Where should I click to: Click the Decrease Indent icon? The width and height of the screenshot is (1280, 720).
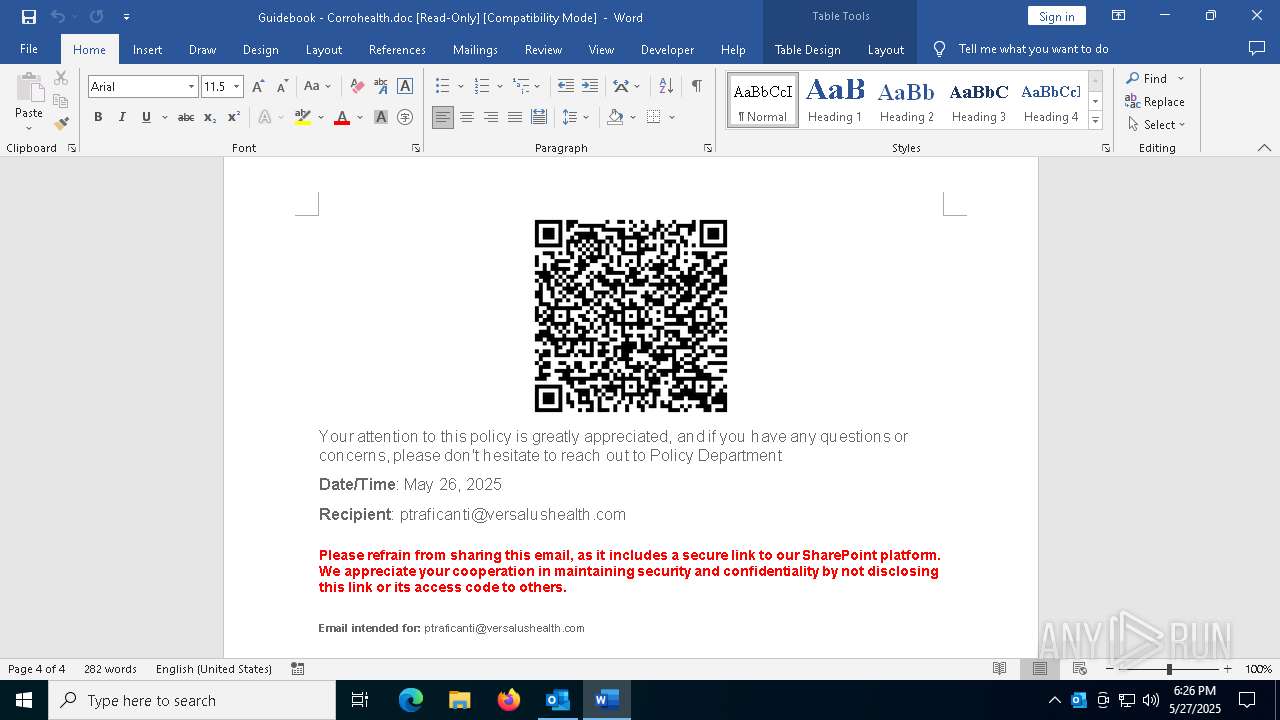566,87
